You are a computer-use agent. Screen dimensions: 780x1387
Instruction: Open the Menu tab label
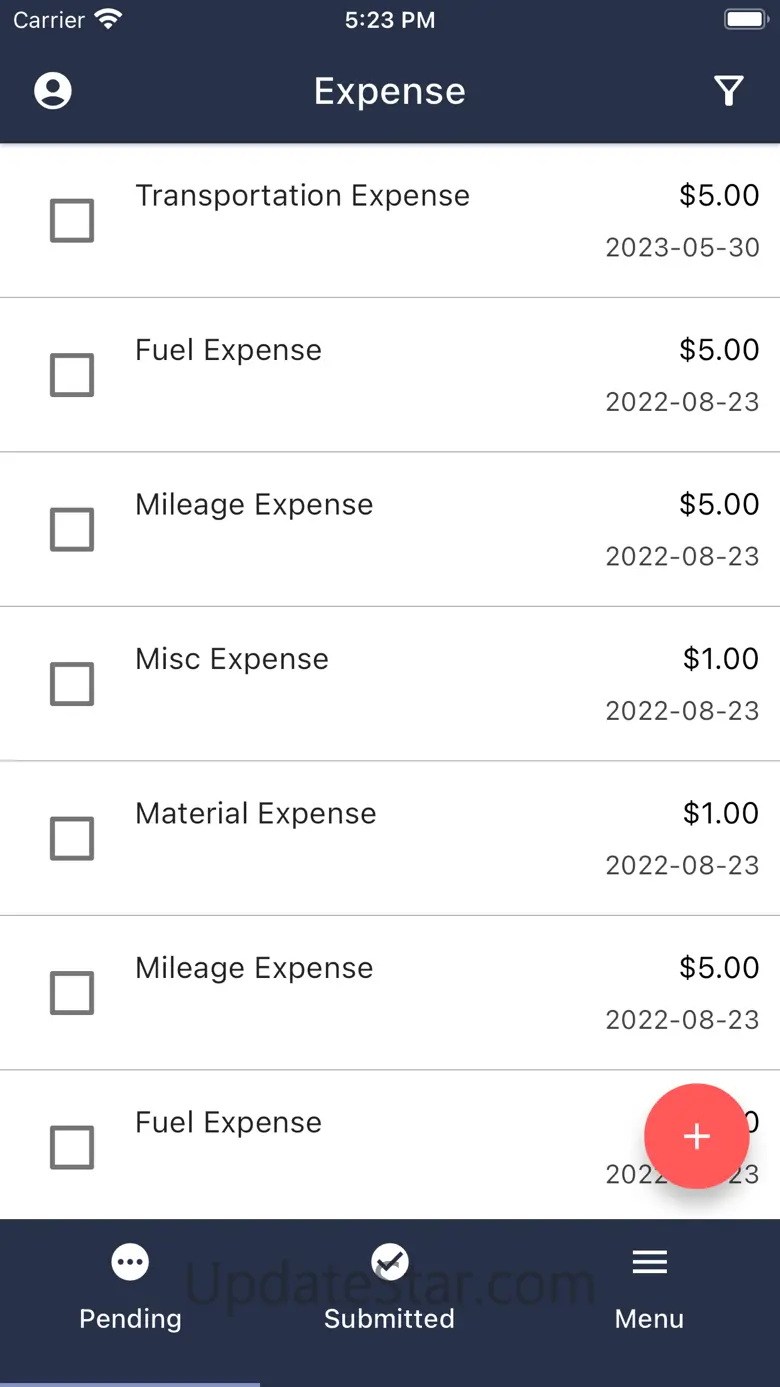pos(649,1318)
